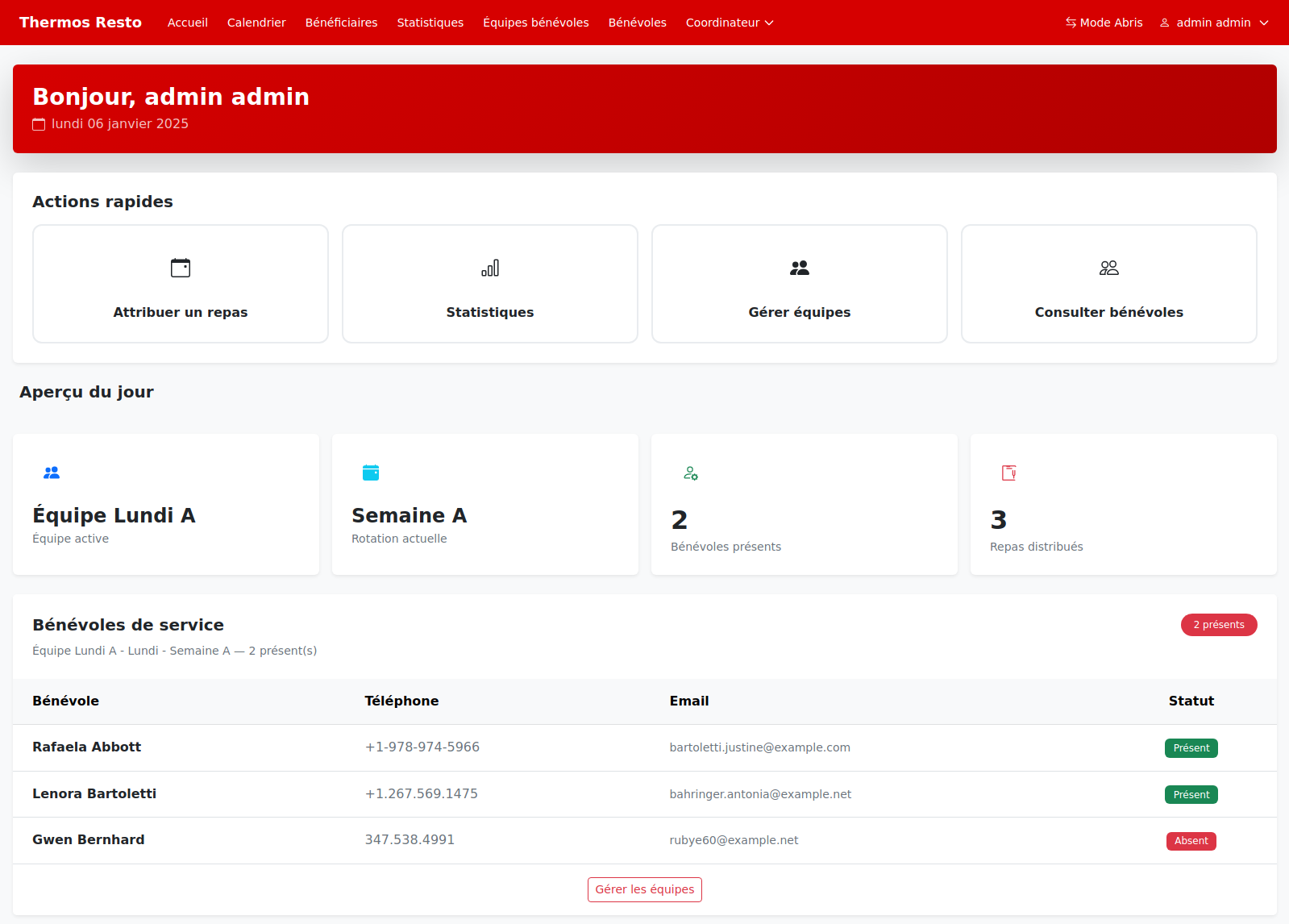Image resolution: width=1289 pixels, height=924 pixels.
Task: Expand the Coordinateur dropdown menu
Action: pyautogui.click(x=730, y=23)
